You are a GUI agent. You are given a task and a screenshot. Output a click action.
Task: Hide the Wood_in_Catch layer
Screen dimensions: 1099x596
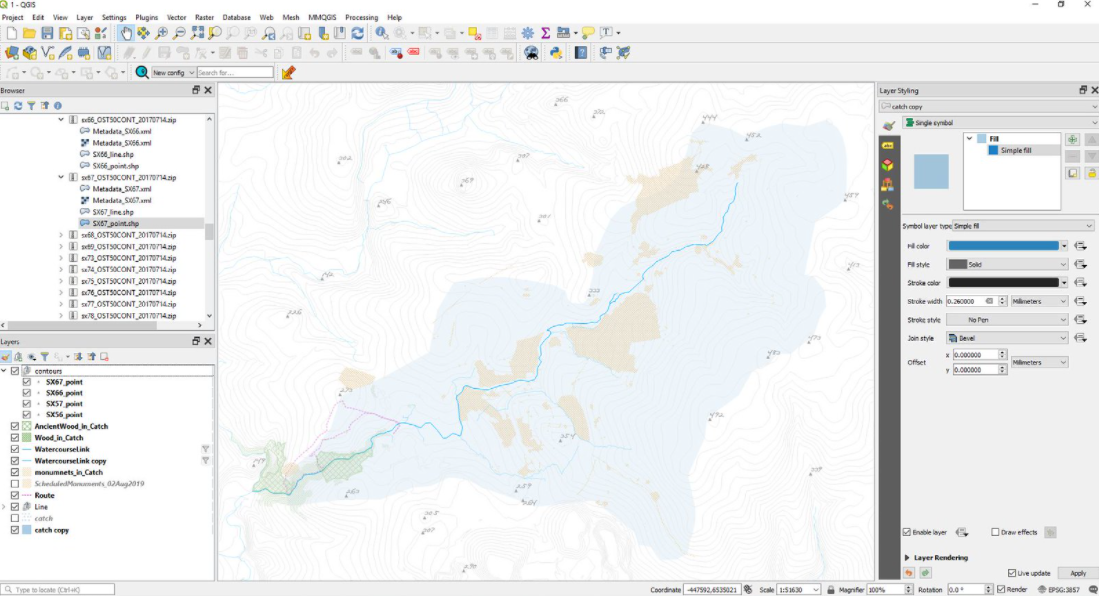click(14, 436)
